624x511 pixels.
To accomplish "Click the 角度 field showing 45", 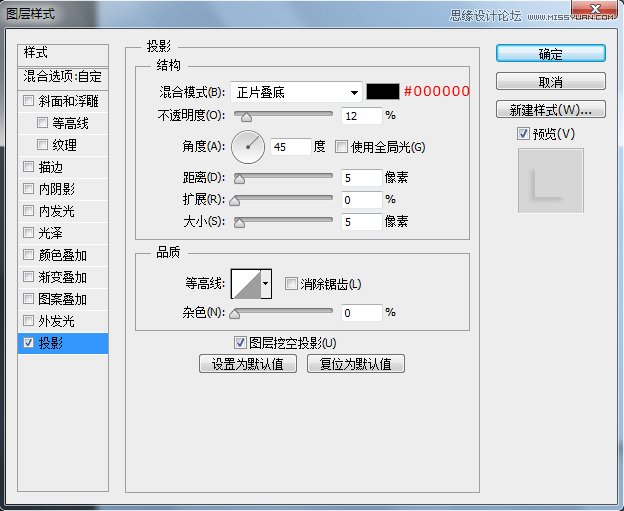I will click(291, 147).
